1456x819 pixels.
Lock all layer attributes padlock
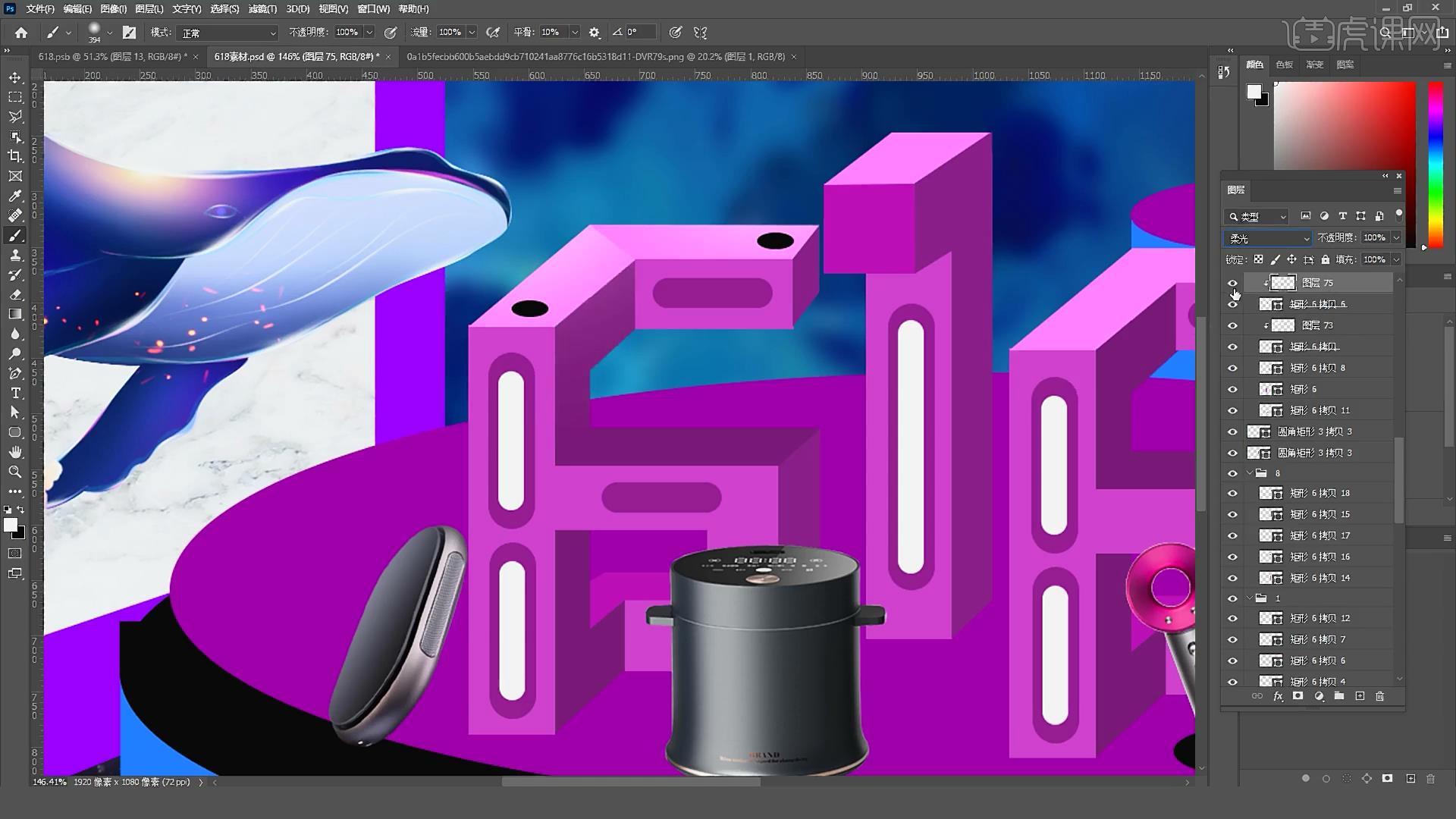coord(1325,259)
